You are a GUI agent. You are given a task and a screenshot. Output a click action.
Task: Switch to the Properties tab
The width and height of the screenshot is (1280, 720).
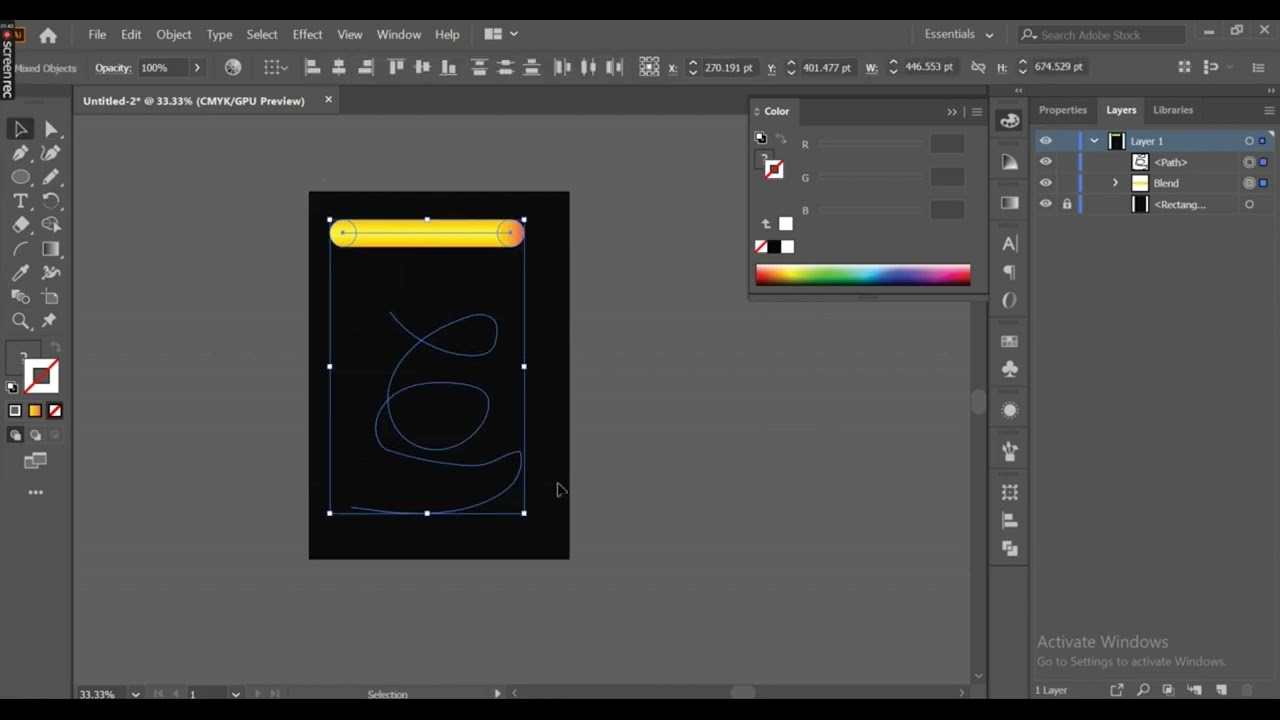(1062, 110)
